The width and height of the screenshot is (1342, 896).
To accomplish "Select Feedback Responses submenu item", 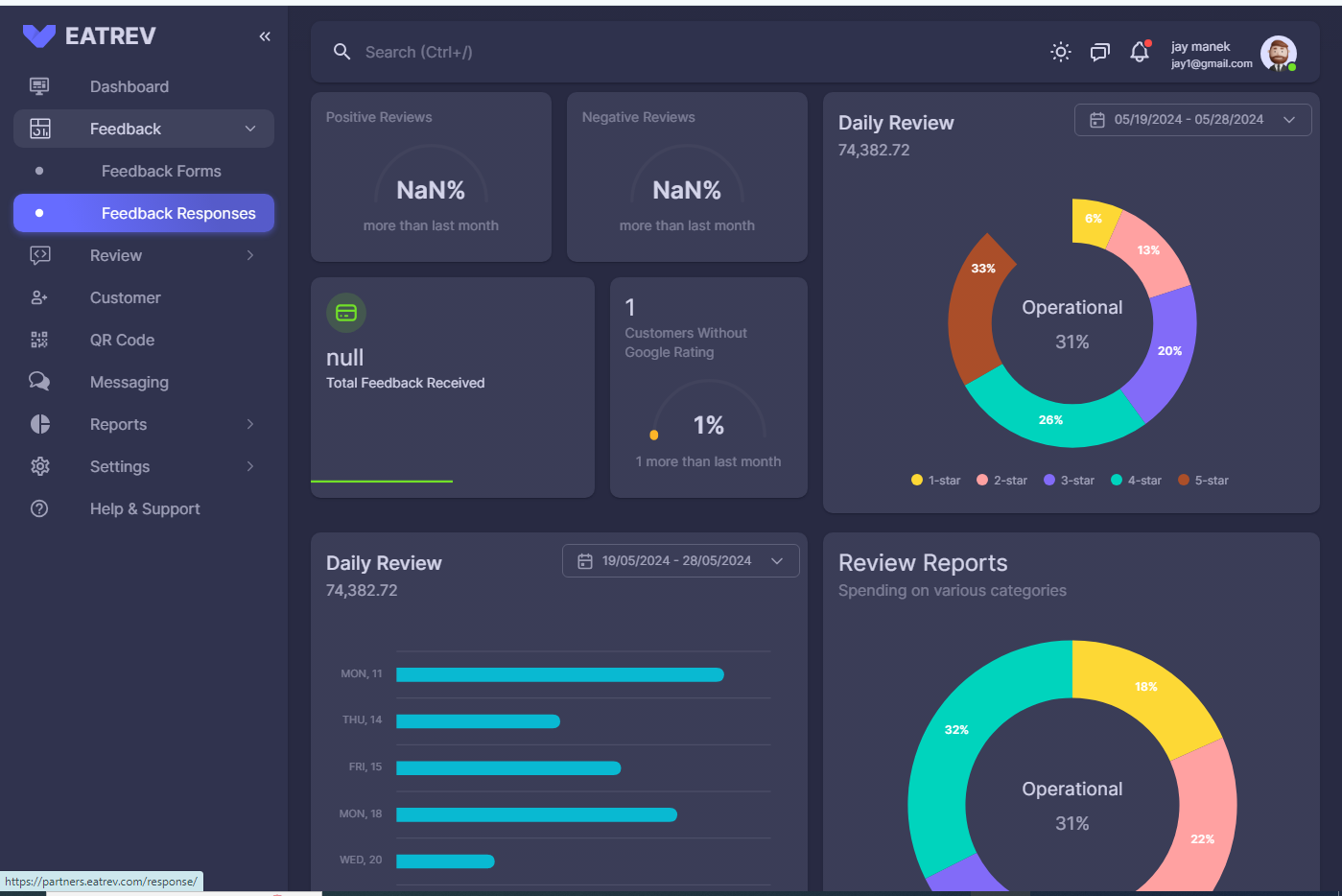I will coord(144,213).
